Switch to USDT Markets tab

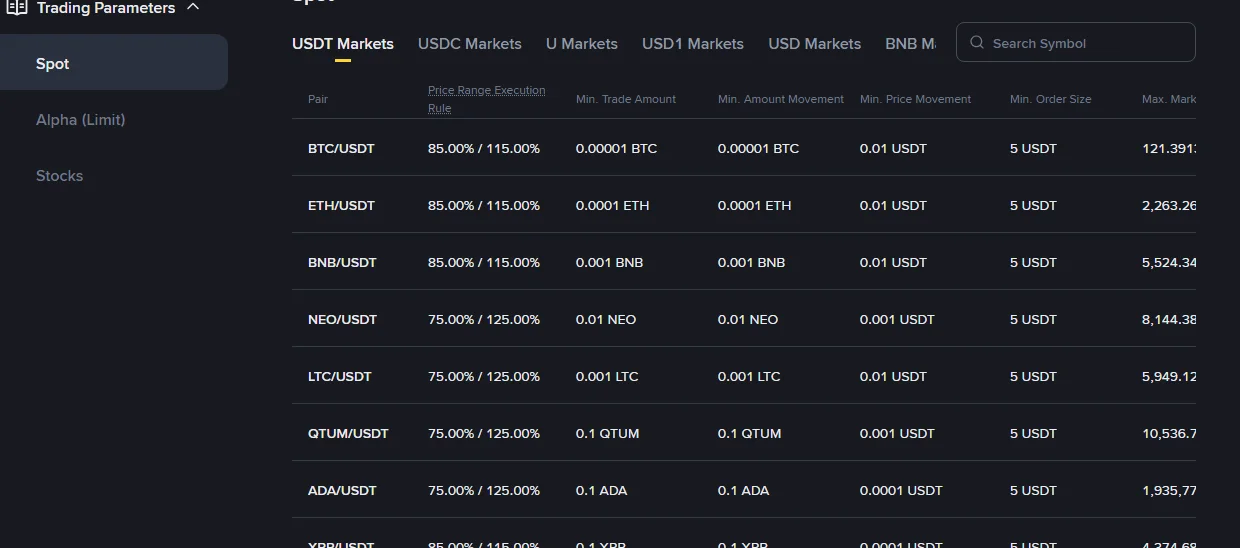pyautogui.click(x=343, y=44)
